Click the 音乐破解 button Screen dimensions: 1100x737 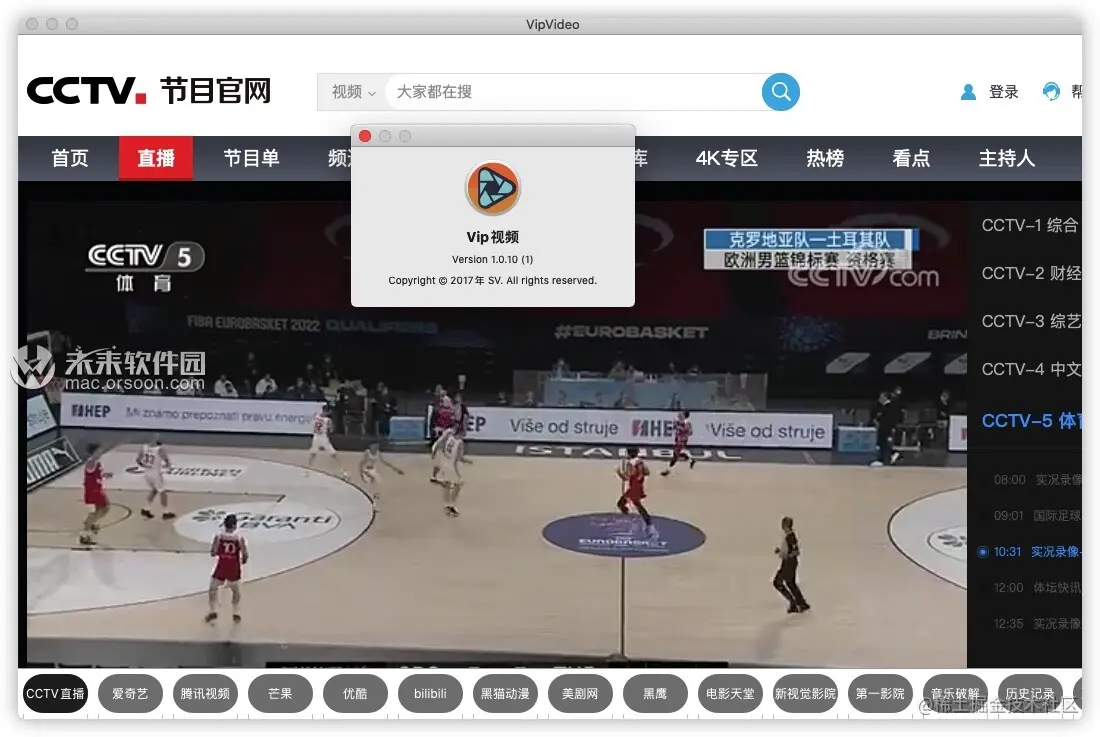click(x=955, y=694)
